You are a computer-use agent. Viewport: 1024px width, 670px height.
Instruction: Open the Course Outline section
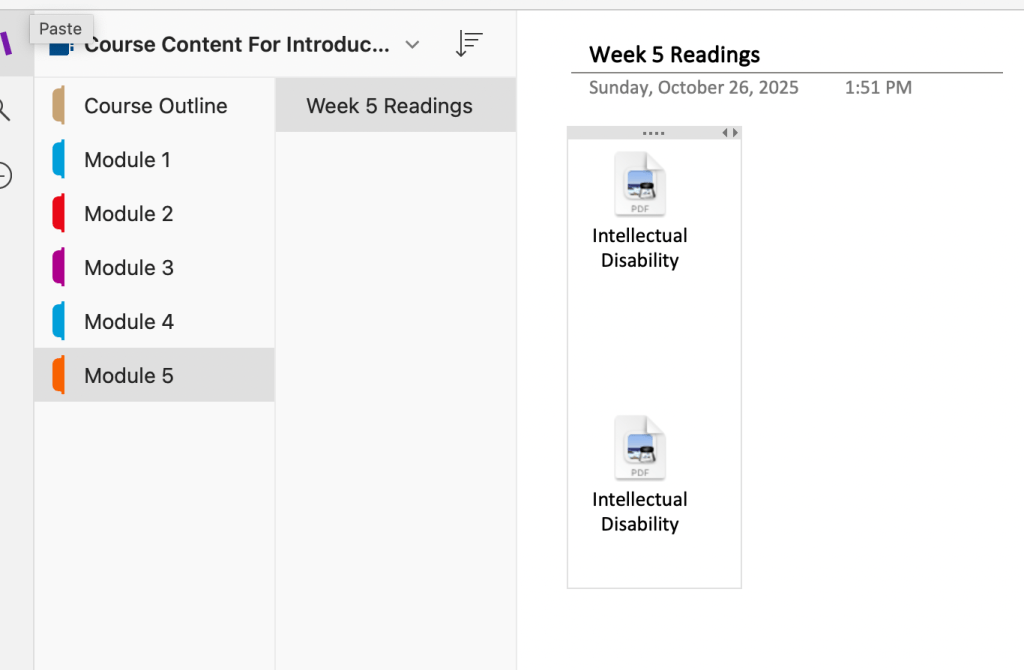click(155, 106)
